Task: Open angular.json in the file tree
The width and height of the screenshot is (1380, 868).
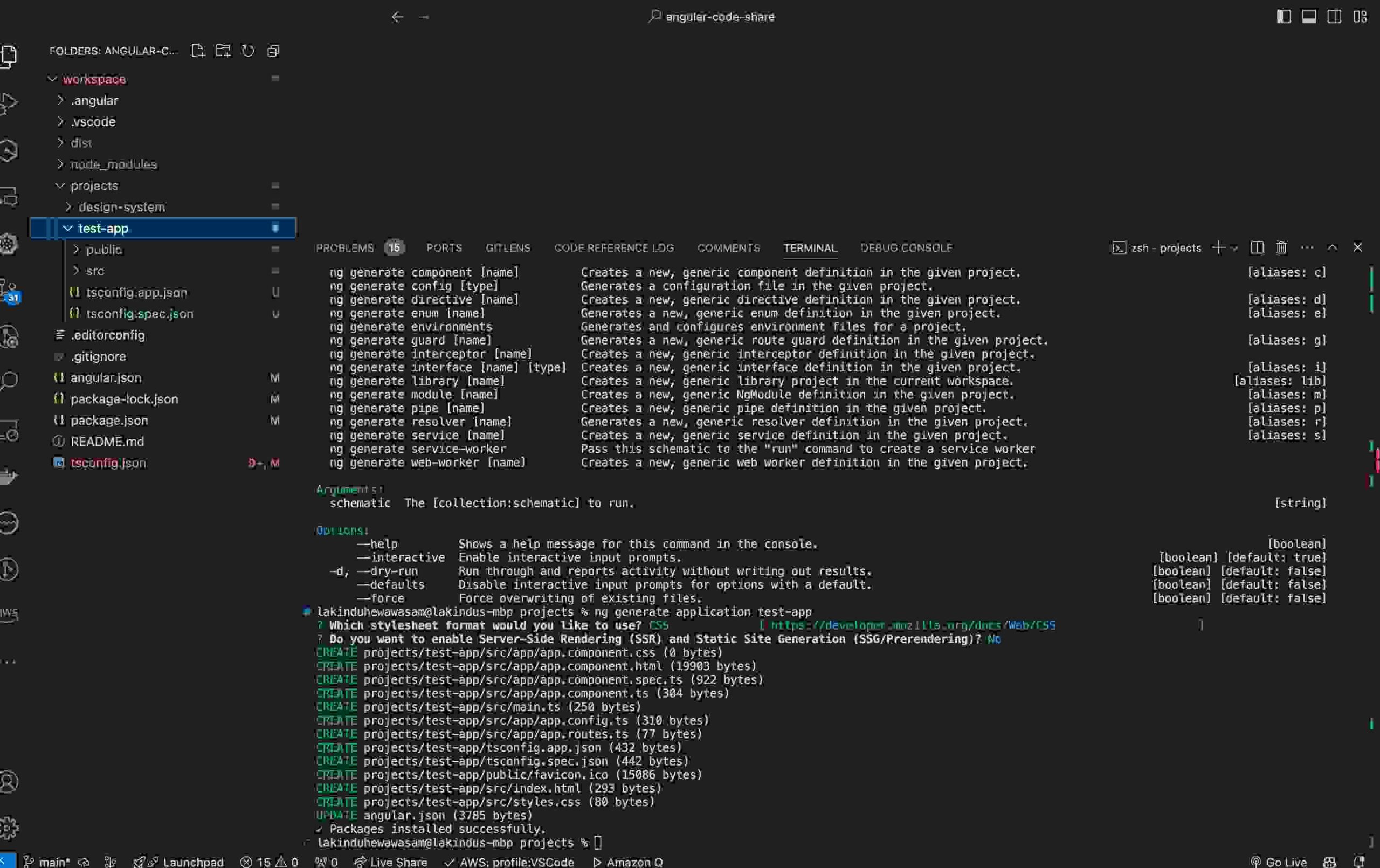Action: 106,378
